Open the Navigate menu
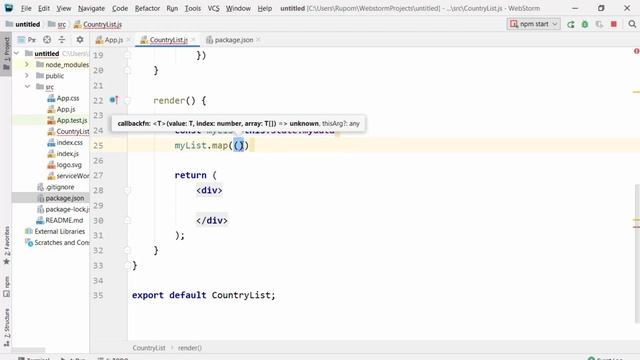Image resolution: width=640 pixels, height=360 pixels. click(91, 8)
